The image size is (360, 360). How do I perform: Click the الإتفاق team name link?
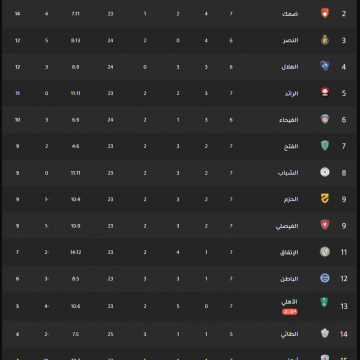(289, 253)
